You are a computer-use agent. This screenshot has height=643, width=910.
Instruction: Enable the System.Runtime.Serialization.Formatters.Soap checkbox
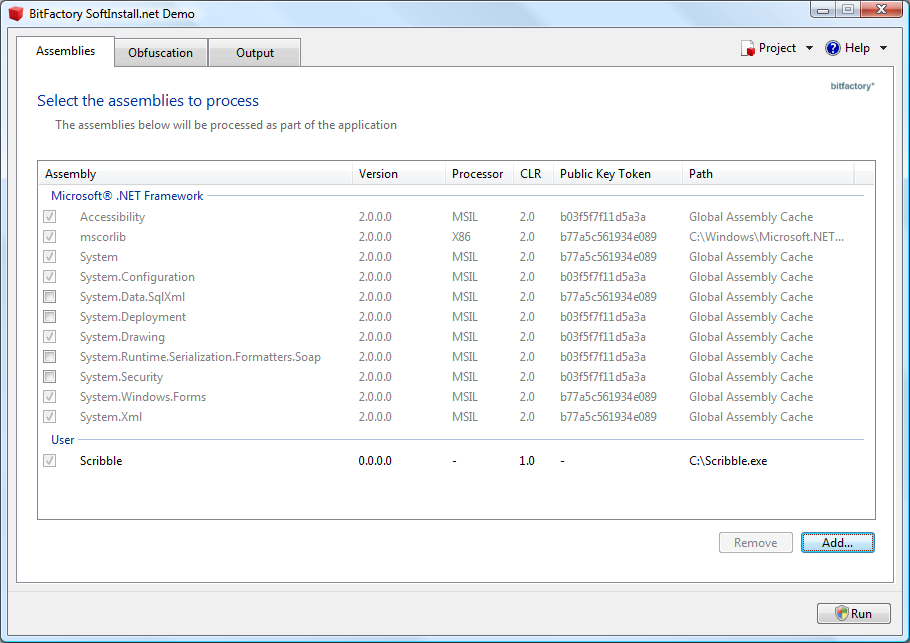tap(50, 357)
